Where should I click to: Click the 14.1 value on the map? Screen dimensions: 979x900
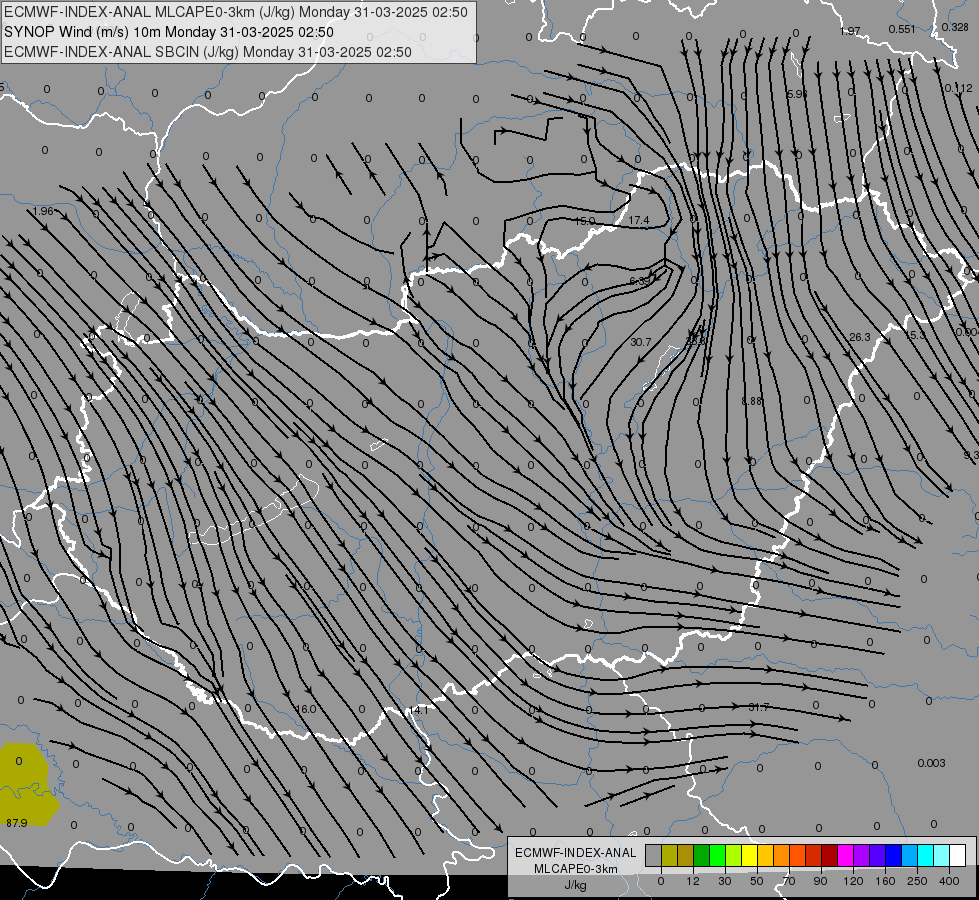pos(418,710)
